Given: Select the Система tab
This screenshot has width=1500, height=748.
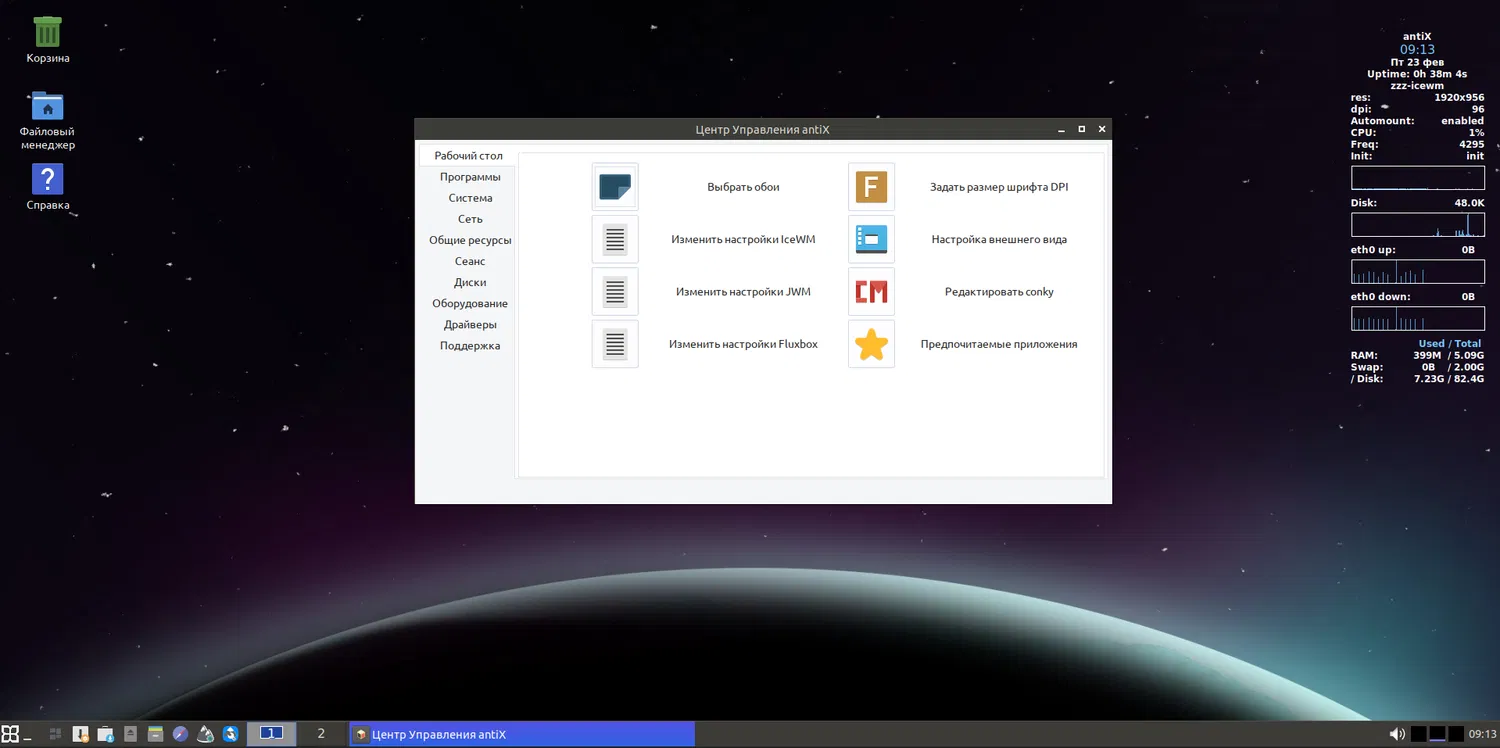Looking at the screenshot, I should (x=470, y=198).
